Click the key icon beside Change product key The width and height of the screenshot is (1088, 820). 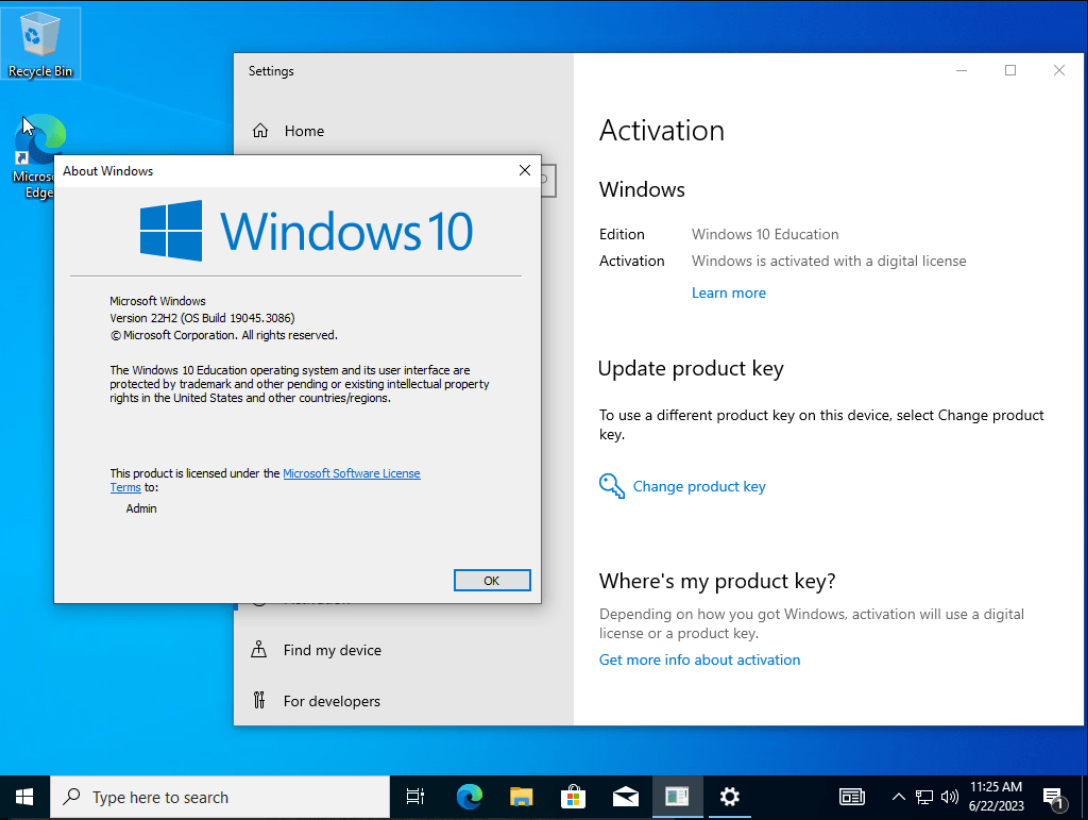[x=611, y=486]
